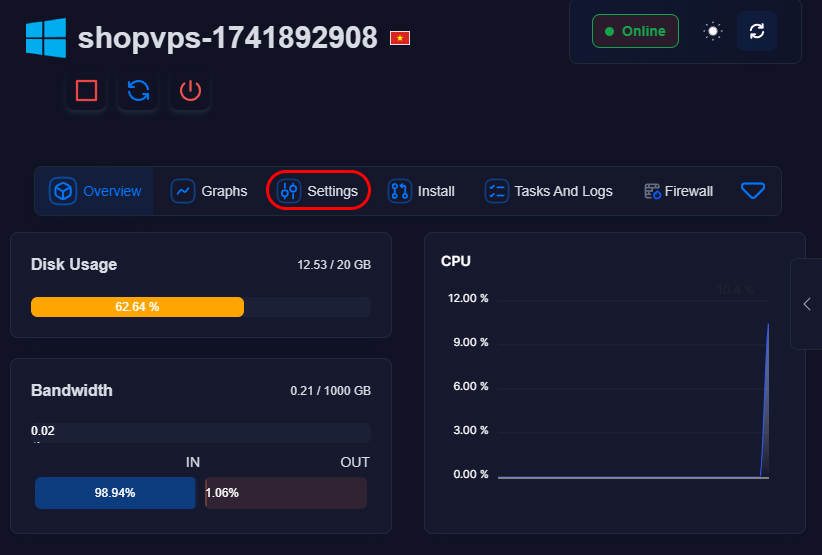The width and height of the screenshot is (822, 555).
Task: Click the red power off icon
Action: (x=190, y=91)
